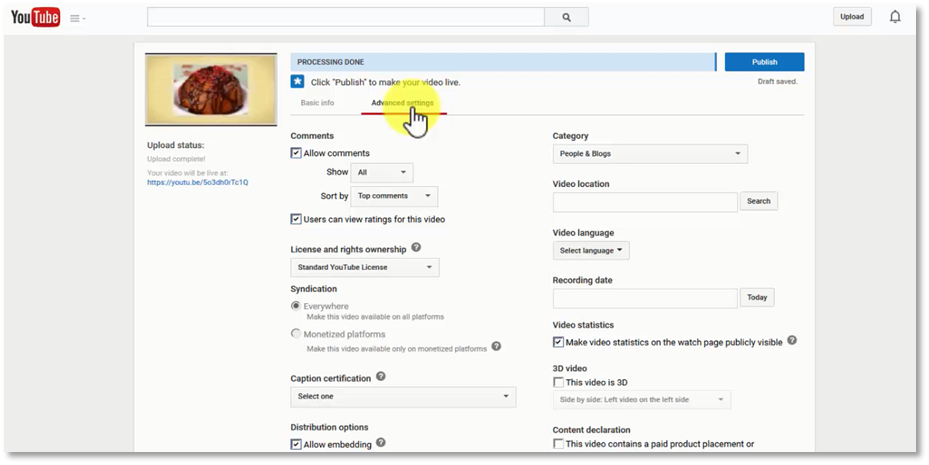929x465 pixels.
Task: Click the dessert video thumbnail
Action: 211,89
